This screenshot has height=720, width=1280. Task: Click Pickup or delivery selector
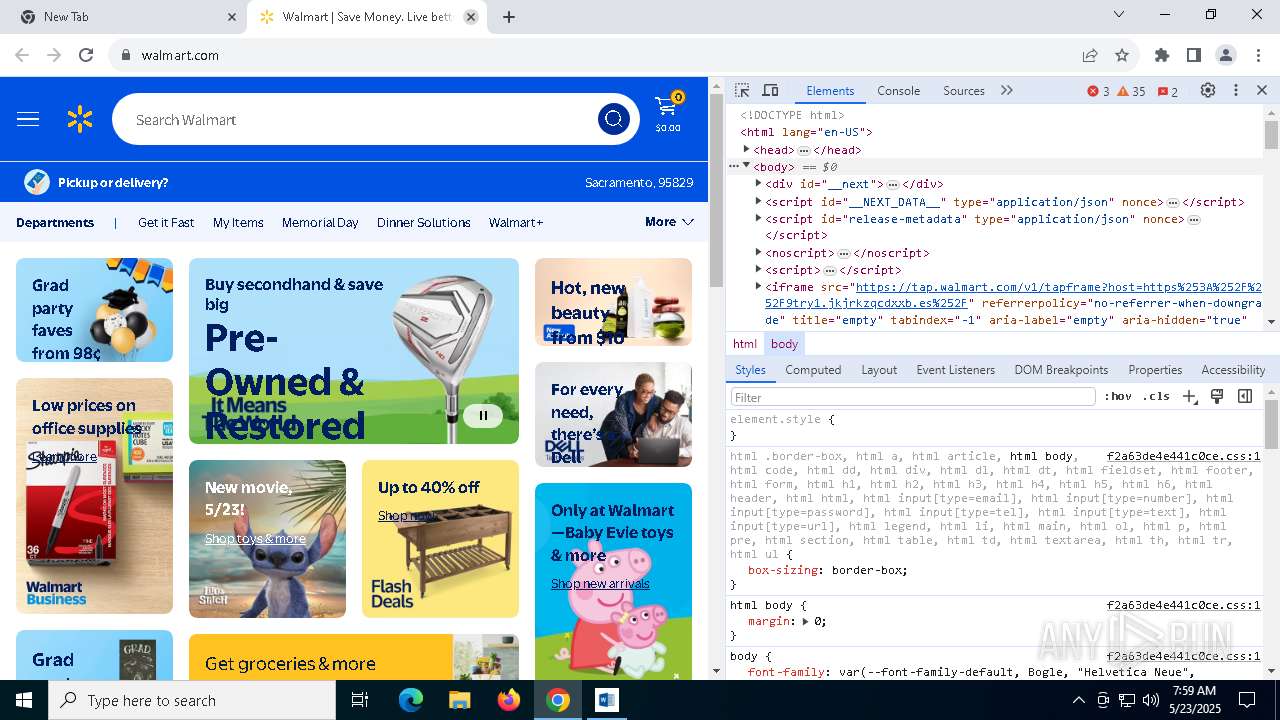pyautogui.click(x=97, y=182)
